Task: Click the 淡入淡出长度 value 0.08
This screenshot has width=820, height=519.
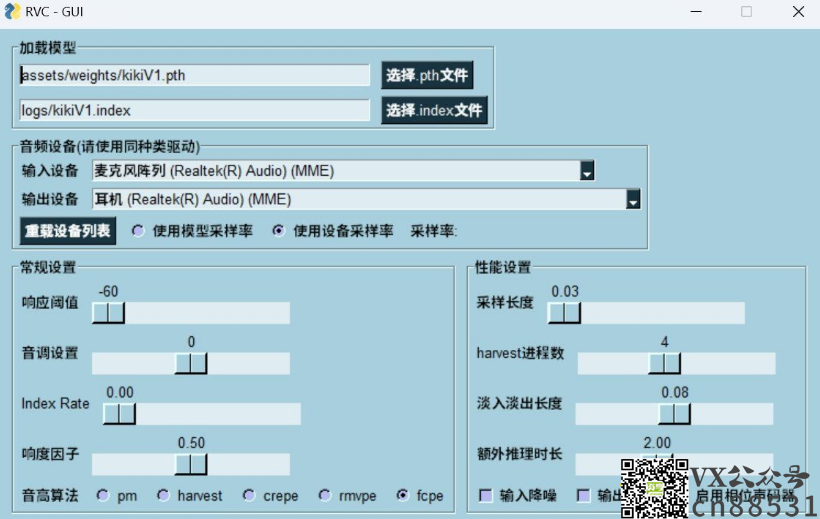Action: click(675, 392)
